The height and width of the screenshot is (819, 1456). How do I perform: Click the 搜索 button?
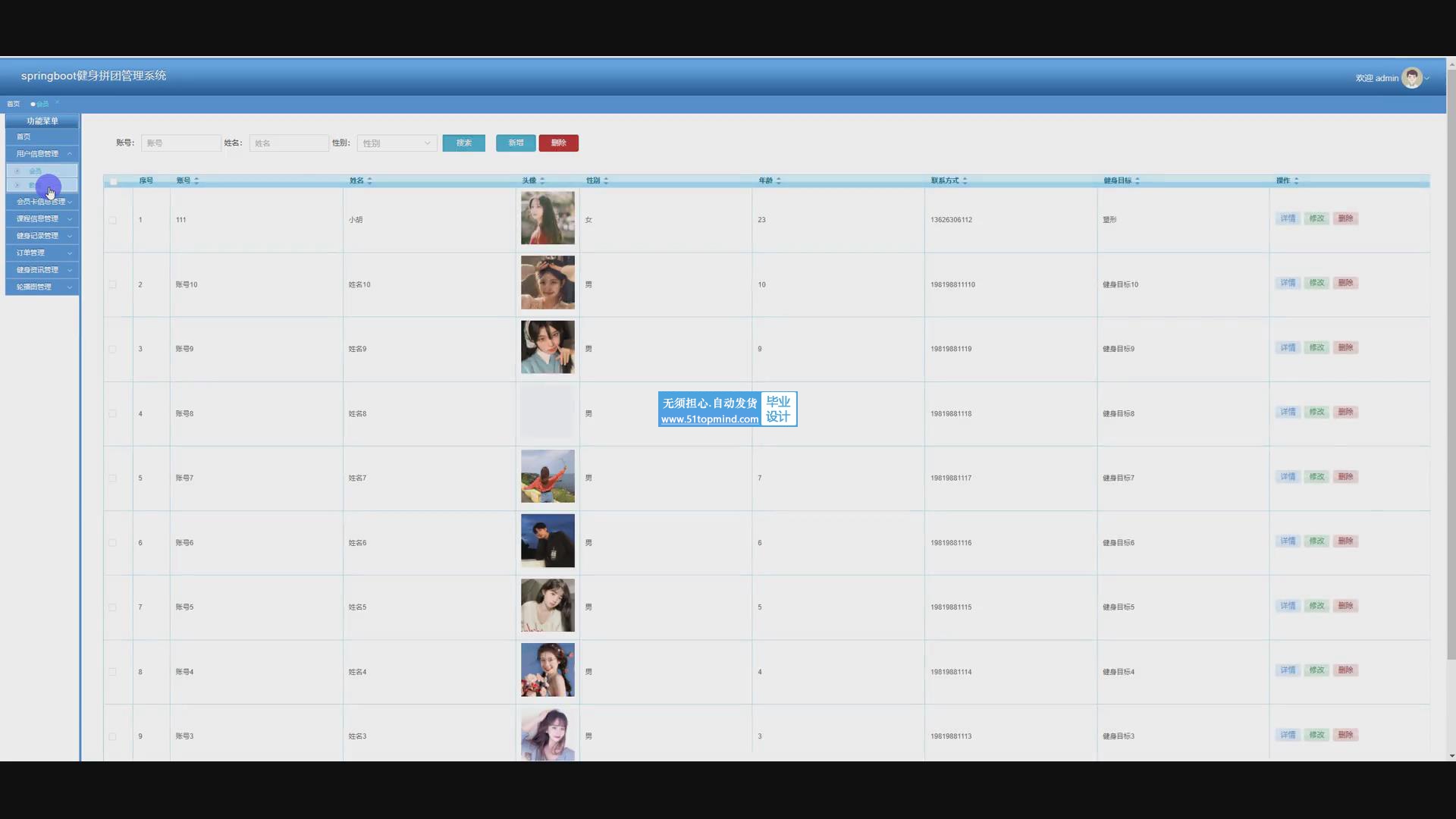(463, 143)
